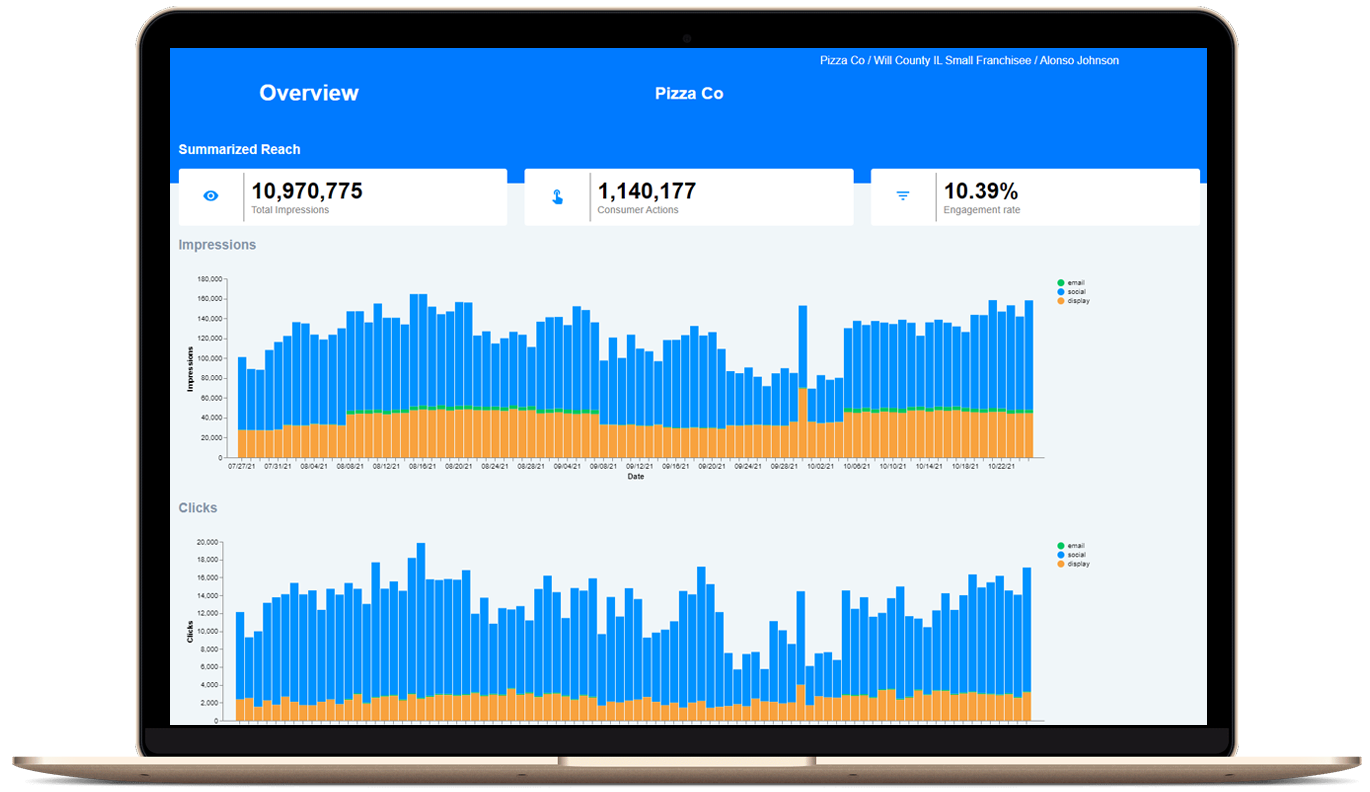This screenshot has width=1370, height=792.
Task: Click the Consumer Actions label
Action: (638, 211)
